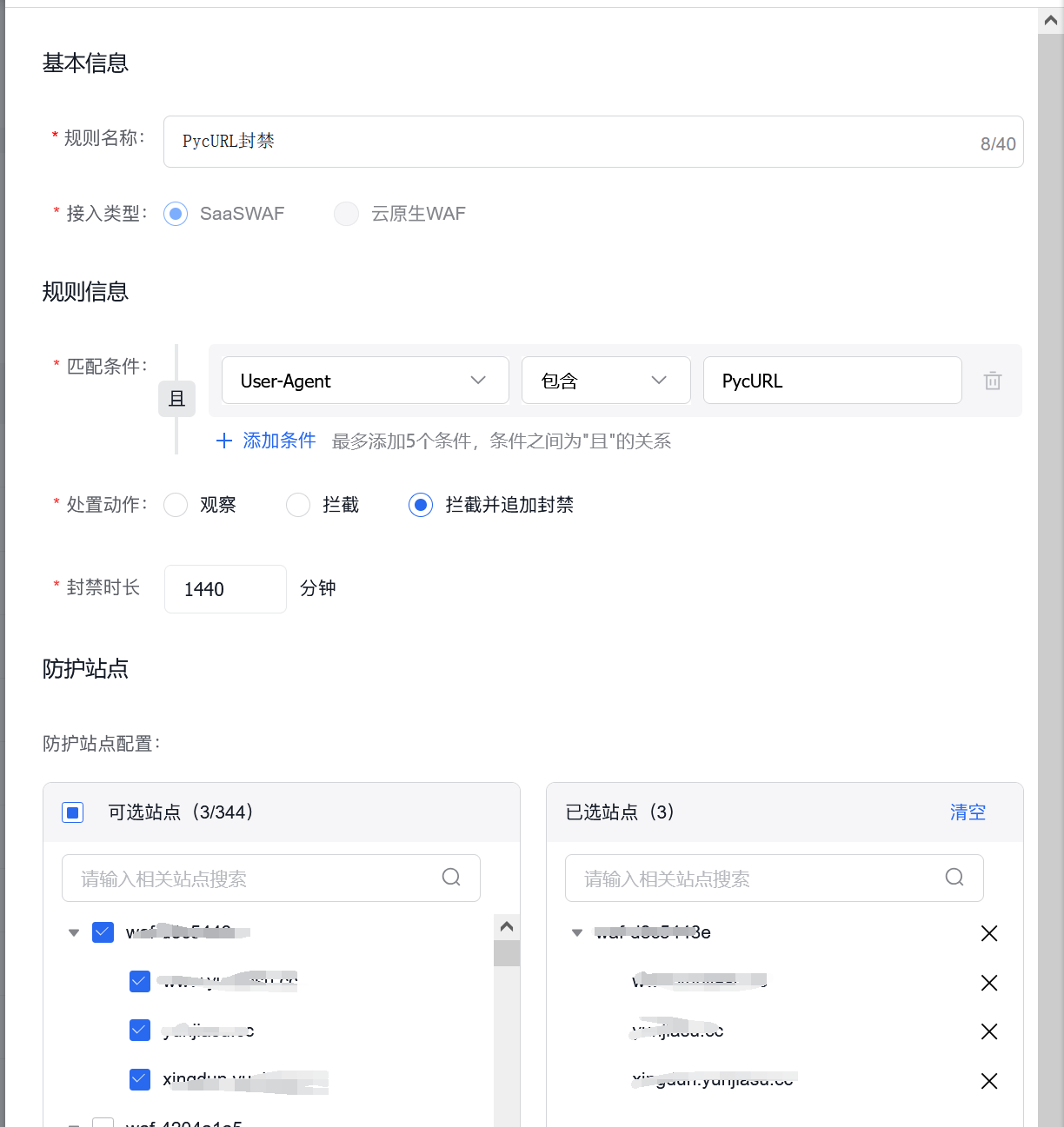
Task: Delete the User-Agent match condition via trash icon
Action: pos(993,381)
